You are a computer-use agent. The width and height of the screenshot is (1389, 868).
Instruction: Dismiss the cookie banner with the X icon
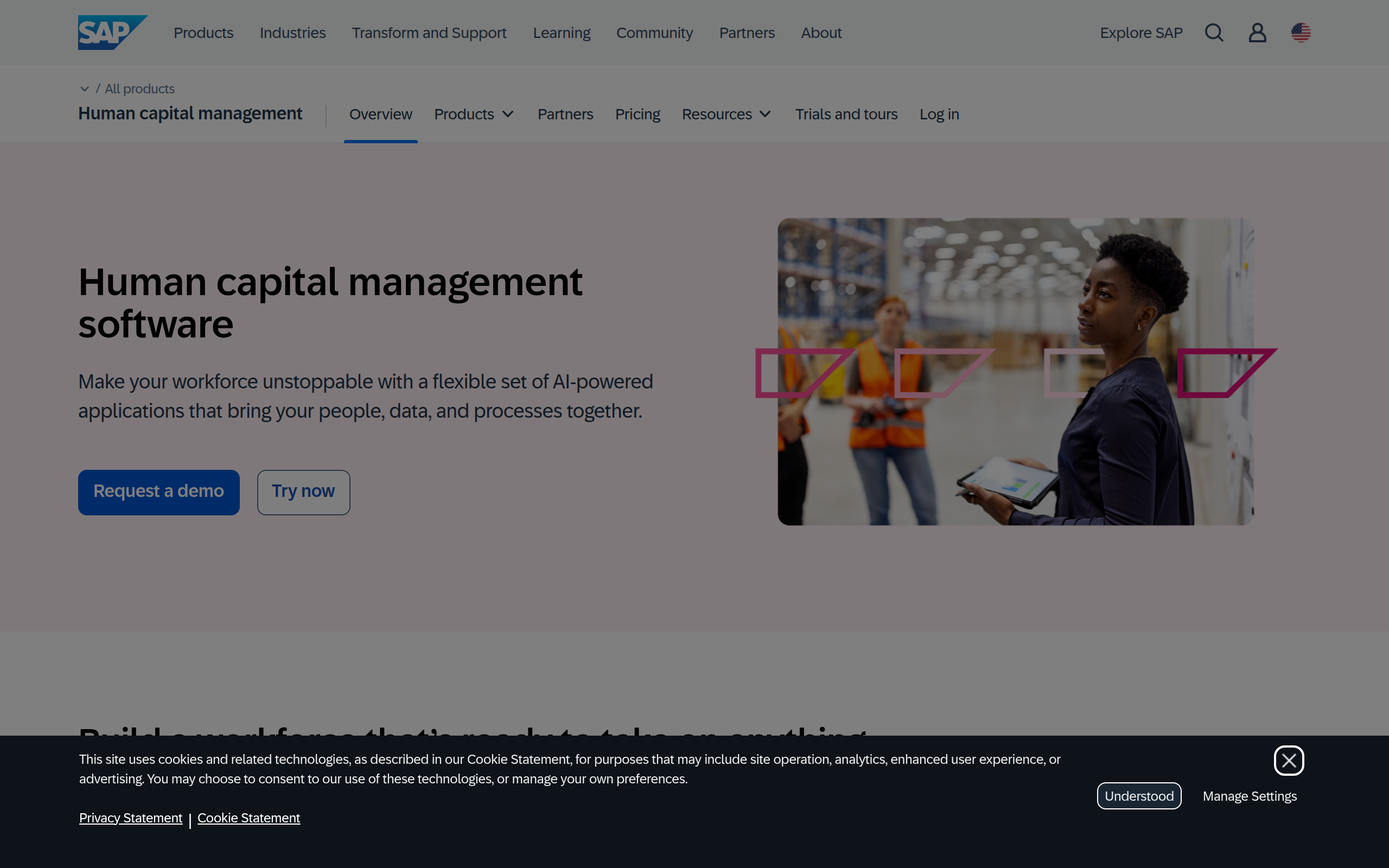1289,761
